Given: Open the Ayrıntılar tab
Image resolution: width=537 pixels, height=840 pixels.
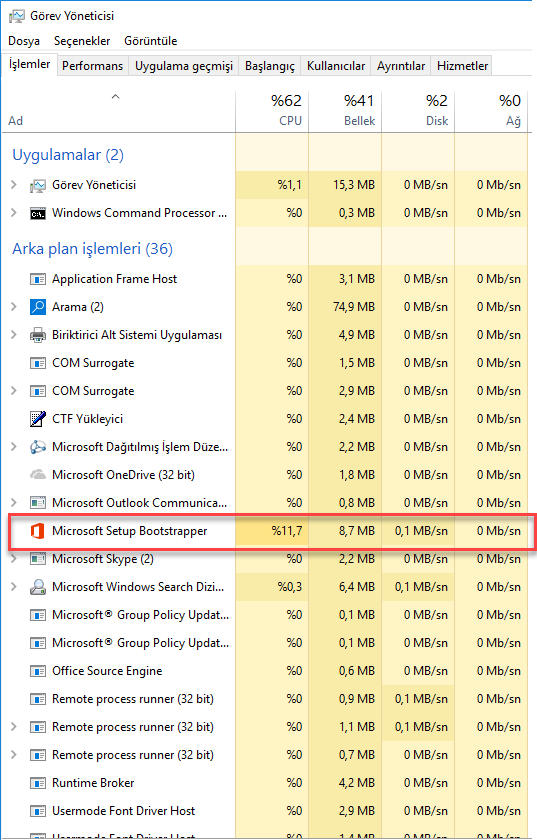Looking at the screenshot, I should tap(401, 66).
